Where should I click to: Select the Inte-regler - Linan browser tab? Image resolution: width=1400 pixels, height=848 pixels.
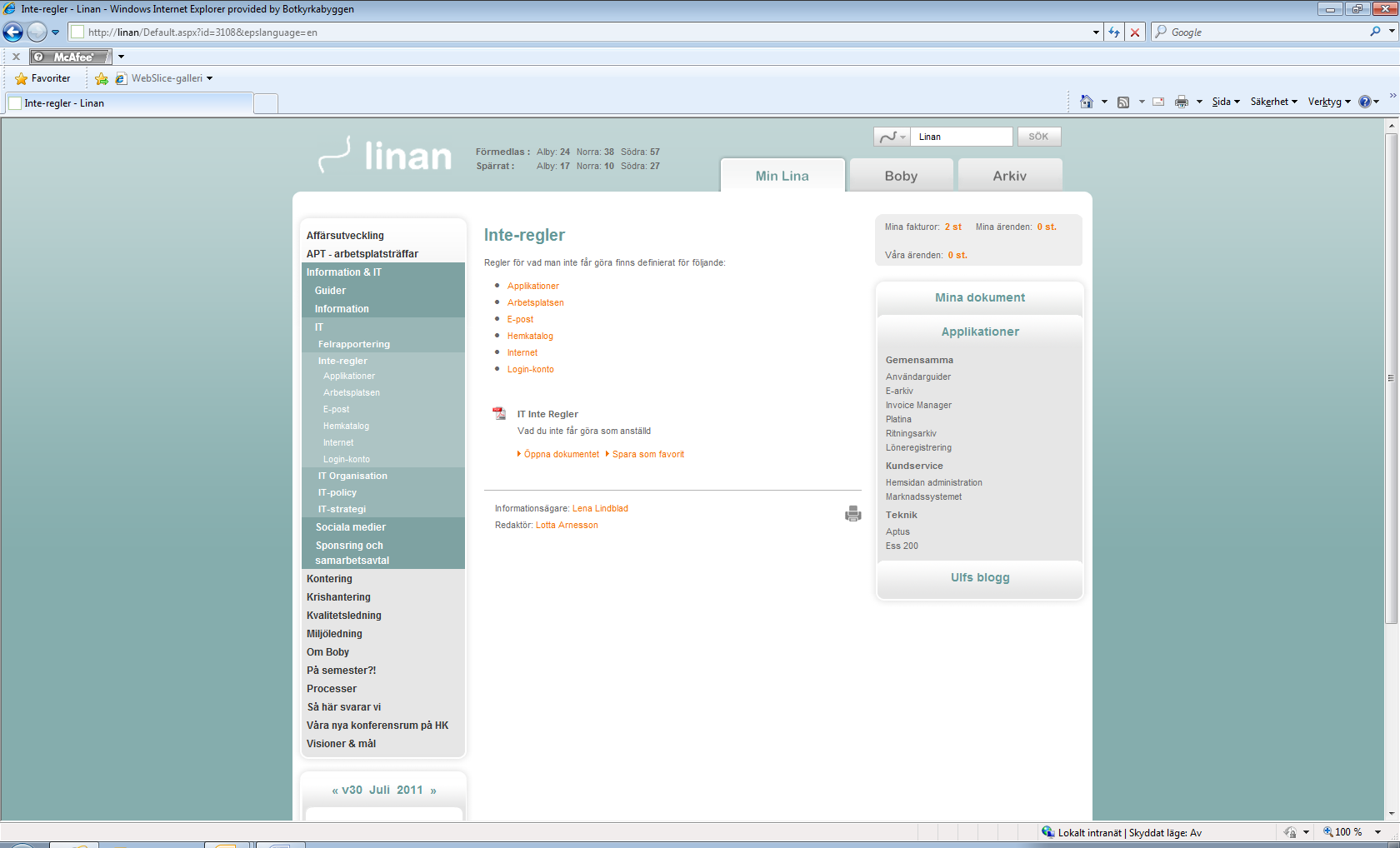[x=129, y=103]
